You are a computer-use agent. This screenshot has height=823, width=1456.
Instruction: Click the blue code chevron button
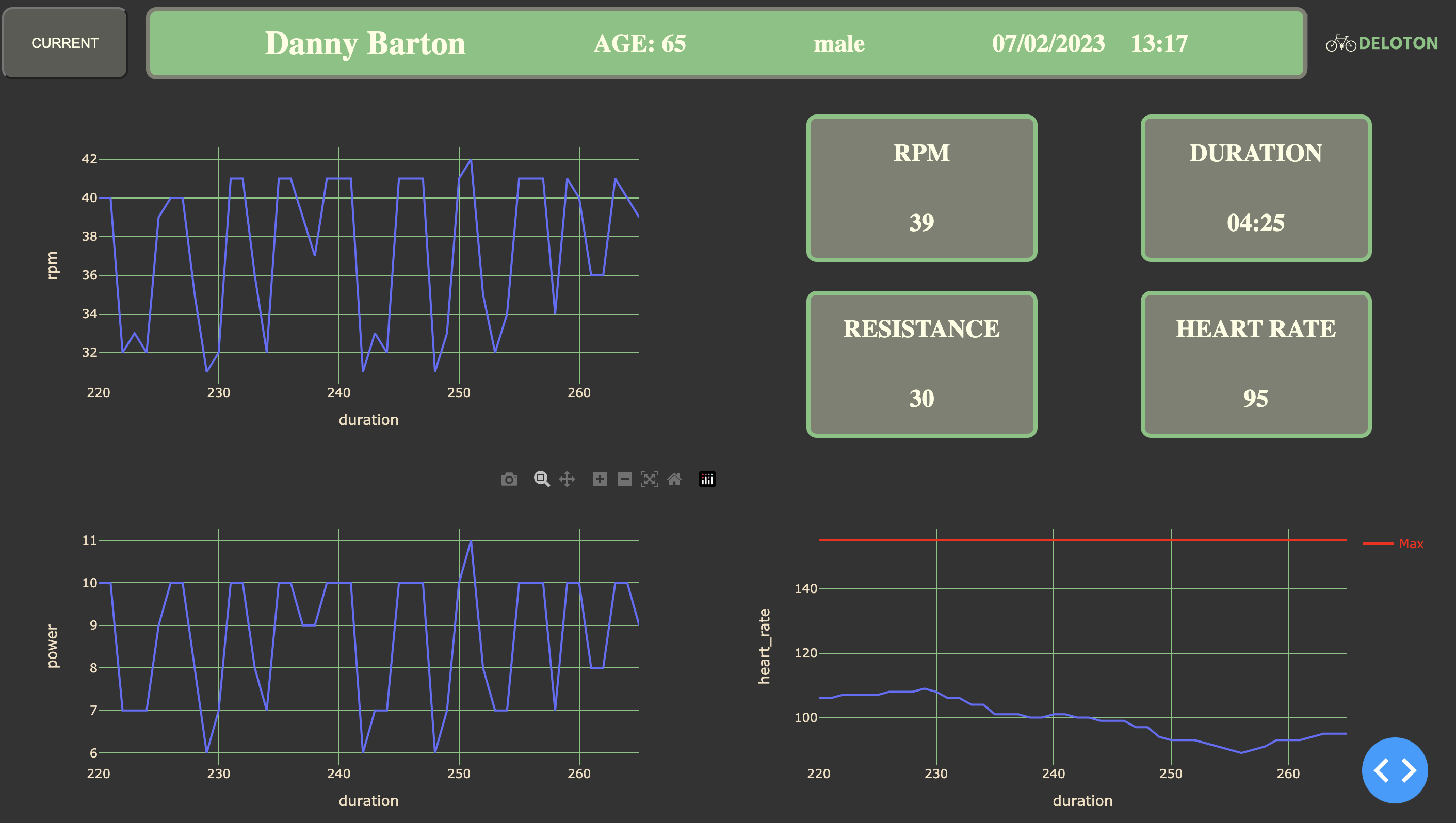click(x=1395, y=771)
